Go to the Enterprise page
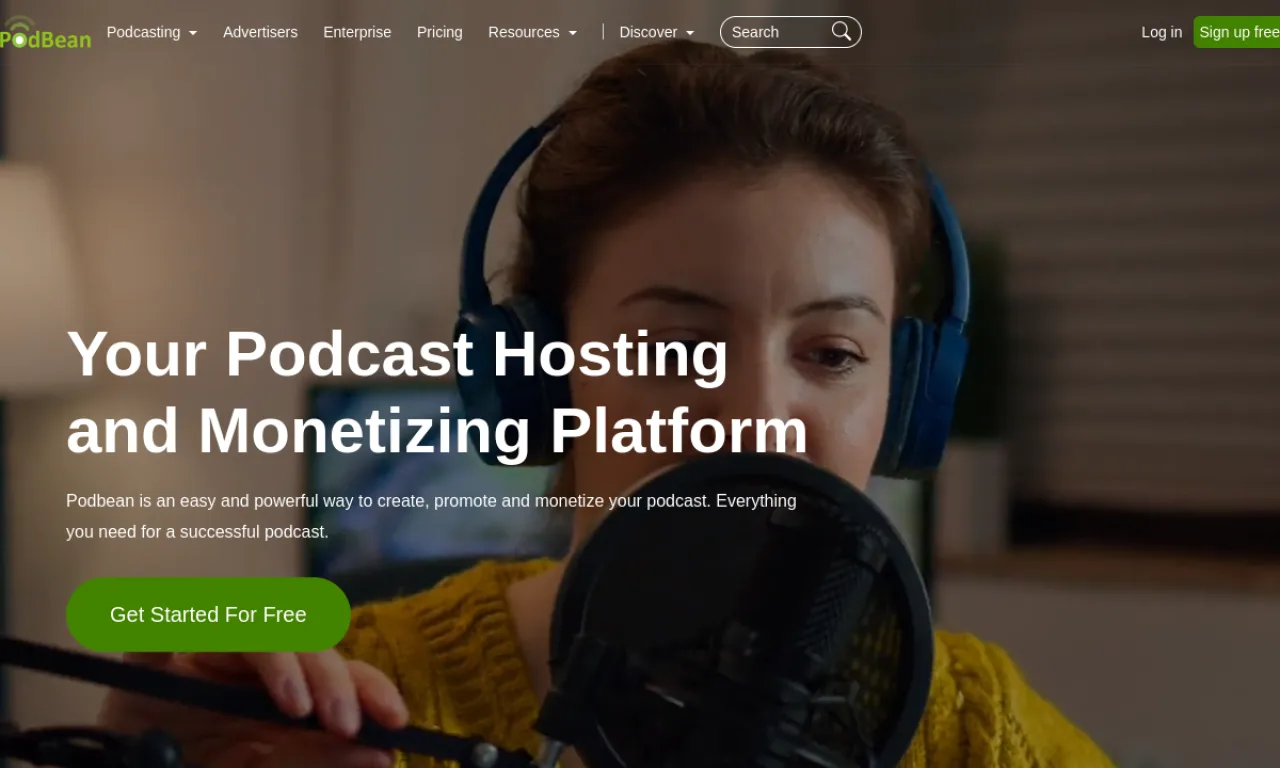1280x768 pixels. click(357, 32)
